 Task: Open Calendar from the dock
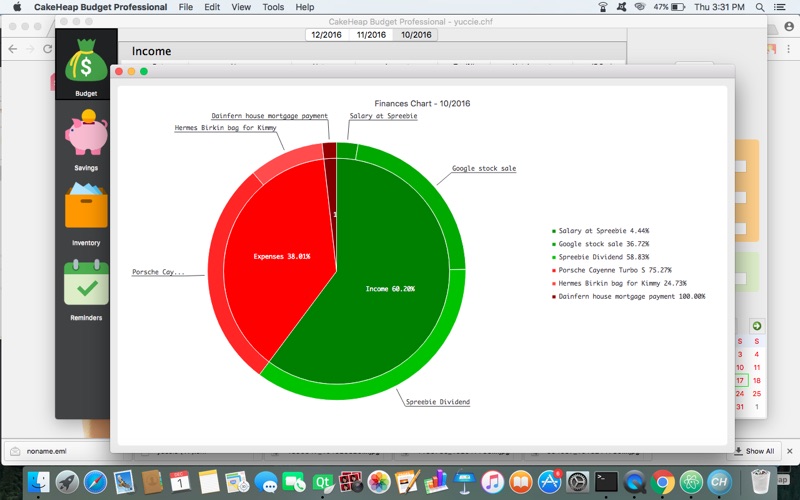tap(180, 482)
